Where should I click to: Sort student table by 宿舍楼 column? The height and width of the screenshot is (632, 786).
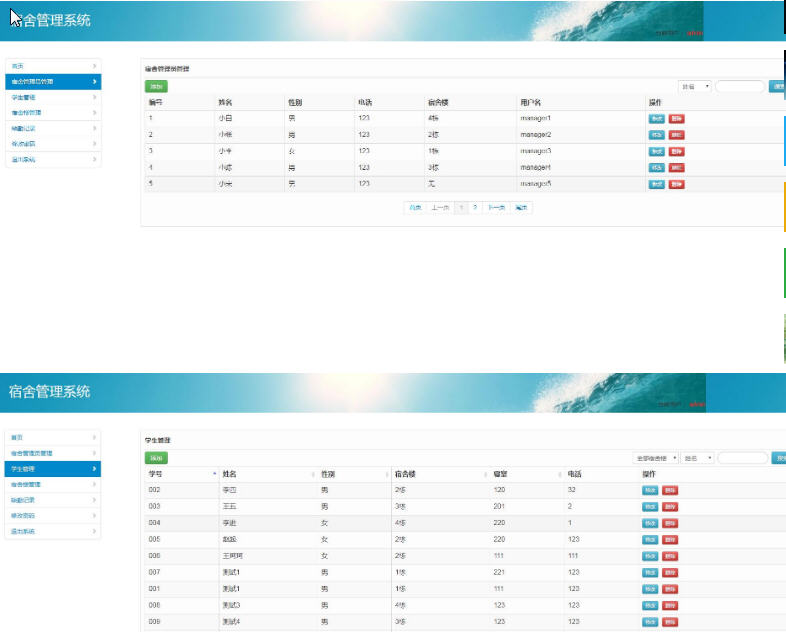441,474
